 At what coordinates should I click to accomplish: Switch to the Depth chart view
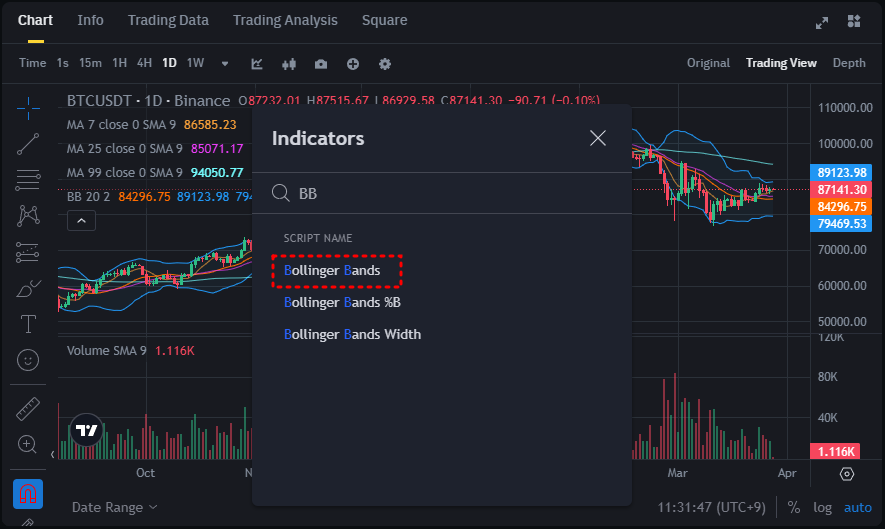click(849, 63)
